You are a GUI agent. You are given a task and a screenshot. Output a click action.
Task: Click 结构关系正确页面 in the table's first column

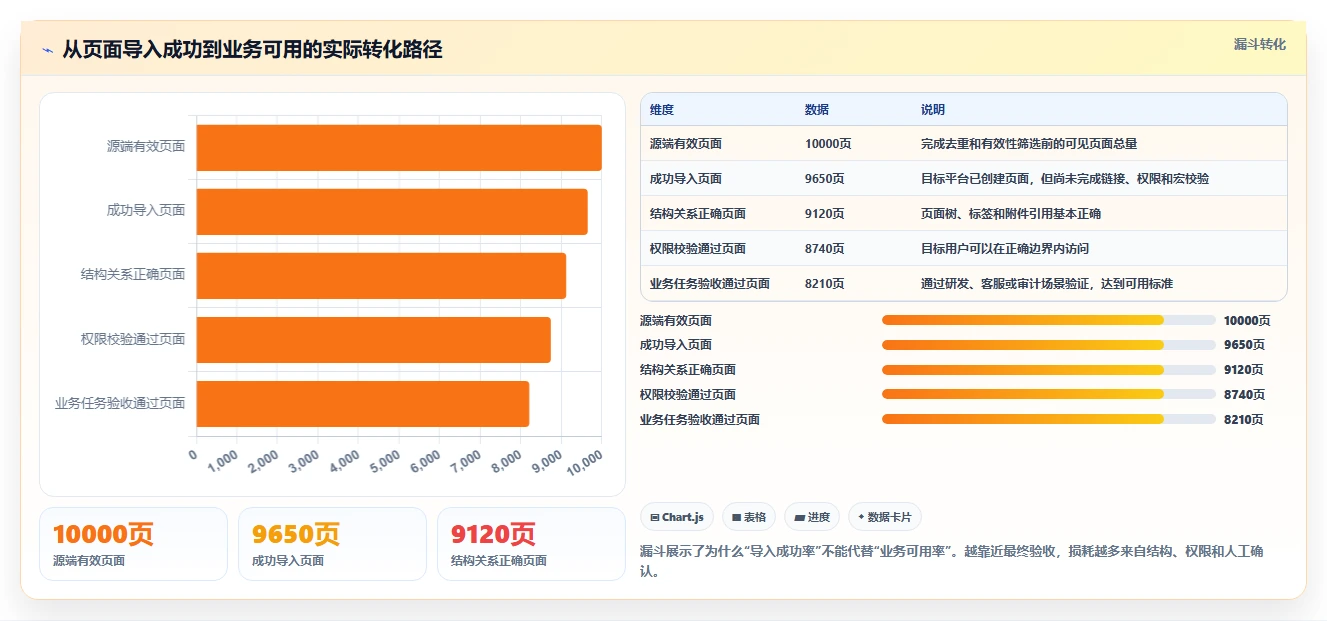pyautogui.click(x=698, y=214)
